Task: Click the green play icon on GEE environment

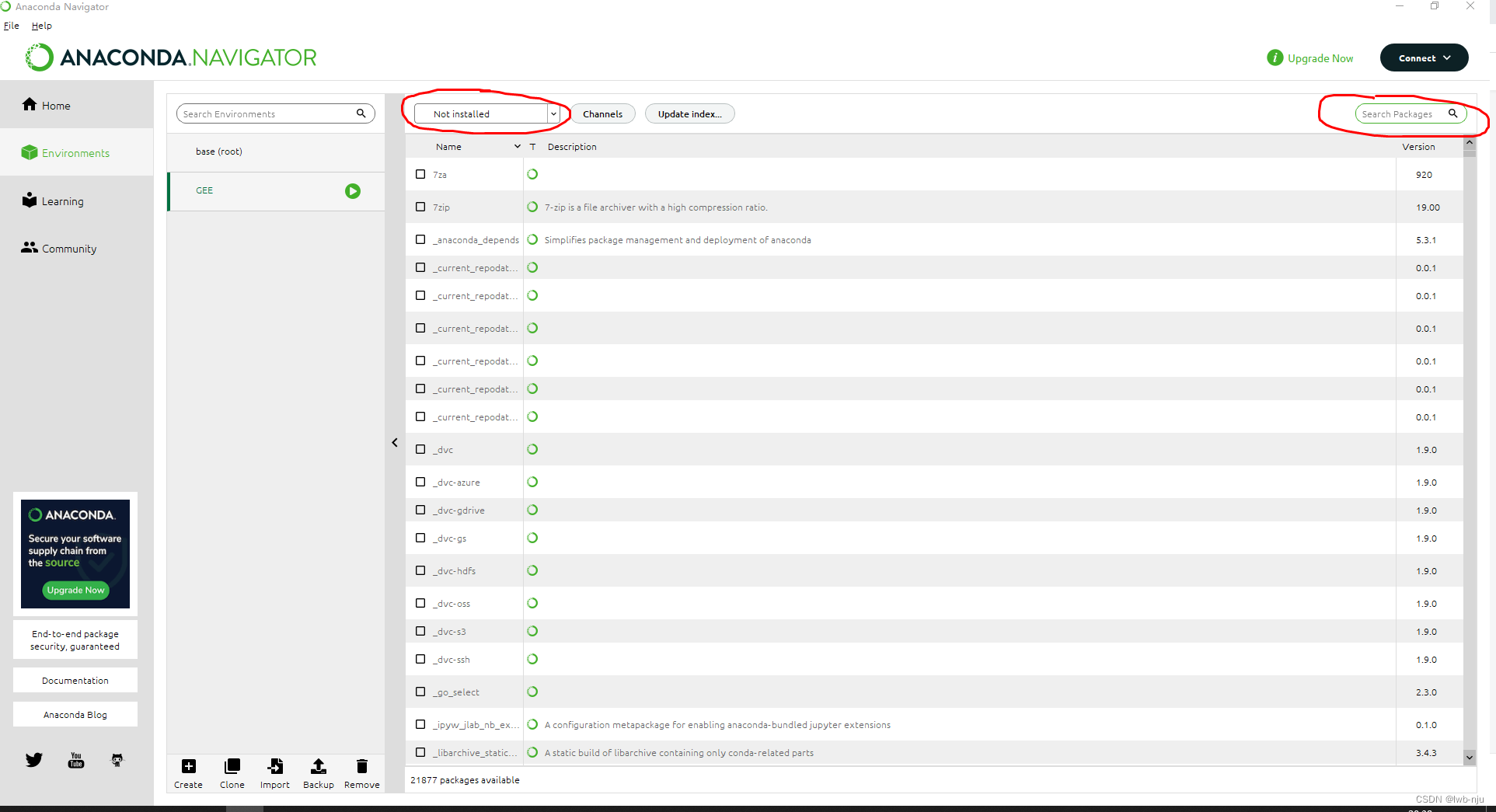Action: [x=353, y=191]
